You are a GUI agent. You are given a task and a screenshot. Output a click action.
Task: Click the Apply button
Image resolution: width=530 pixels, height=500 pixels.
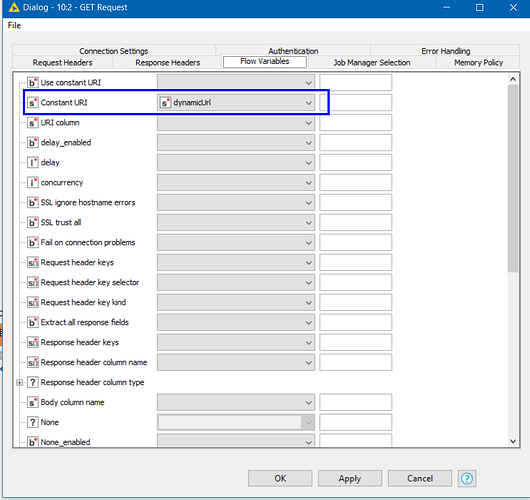point(350,478)
